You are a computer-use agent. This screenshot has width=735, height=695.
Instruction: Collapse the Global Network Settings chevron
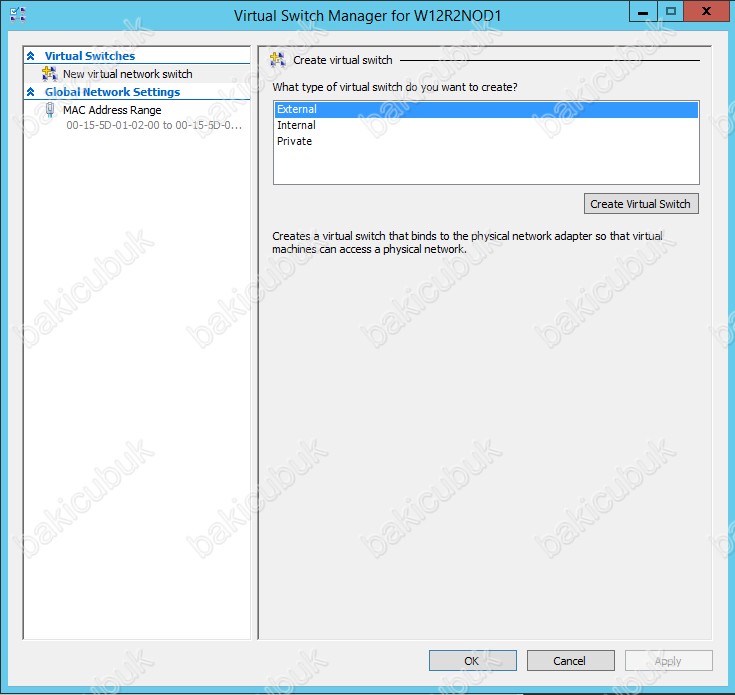coord(31,92)
